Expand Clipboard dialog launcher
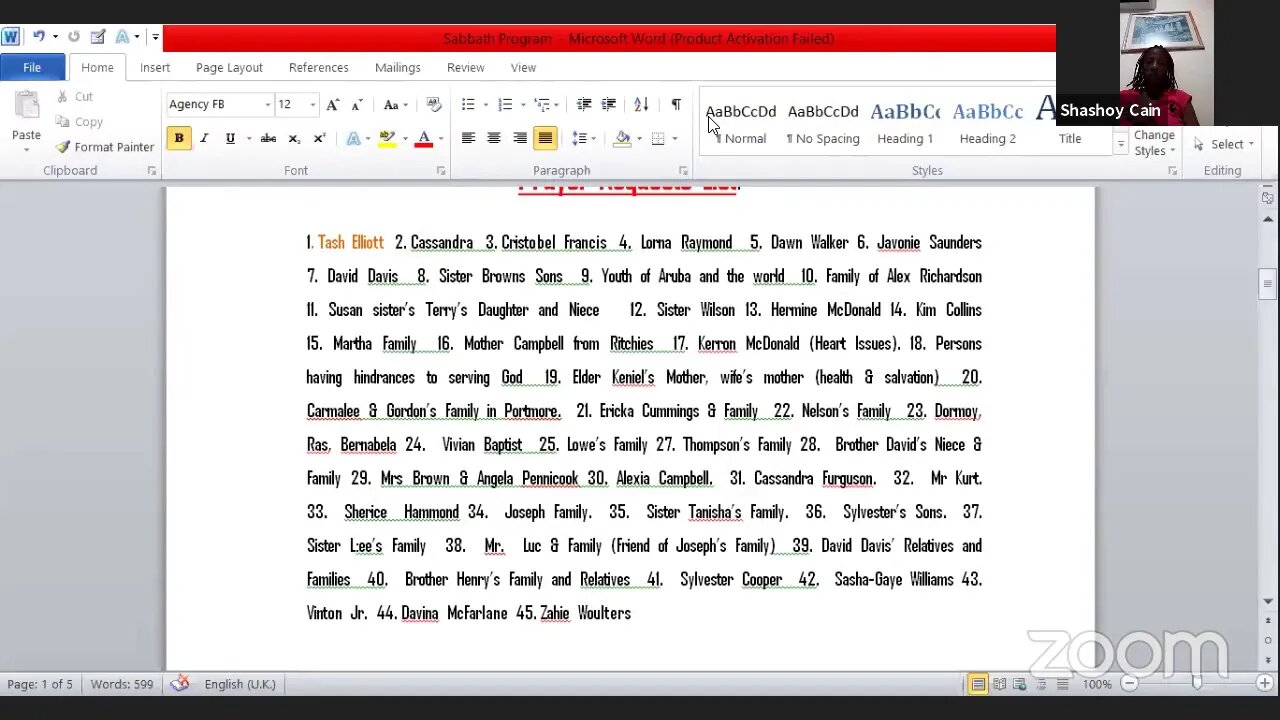Viewport: 1280px width, 720px height. (x=152, y=171)
